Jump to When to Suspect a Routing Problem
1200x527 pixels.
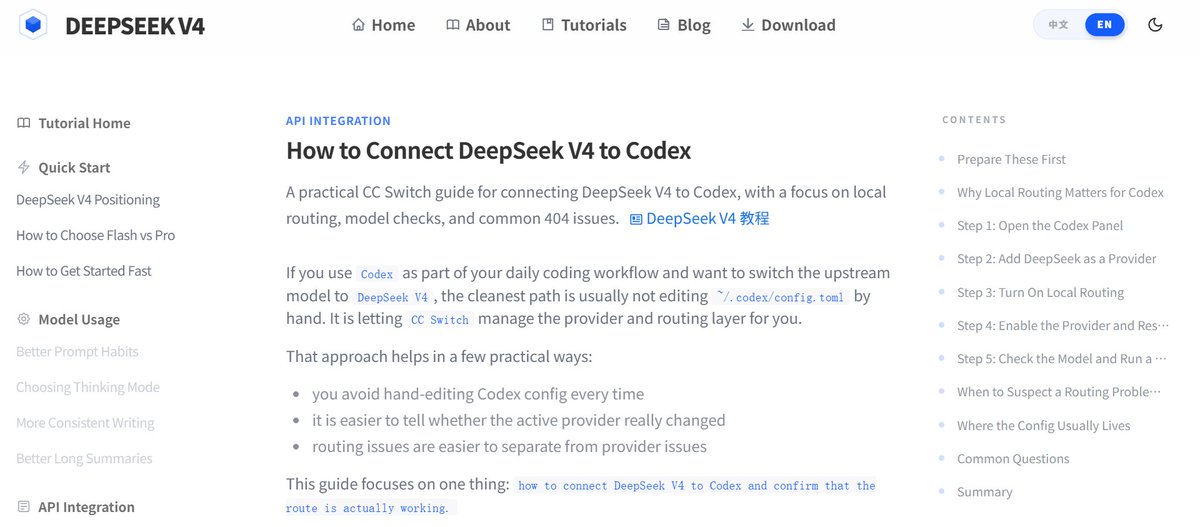click(x=1060, y=392)
